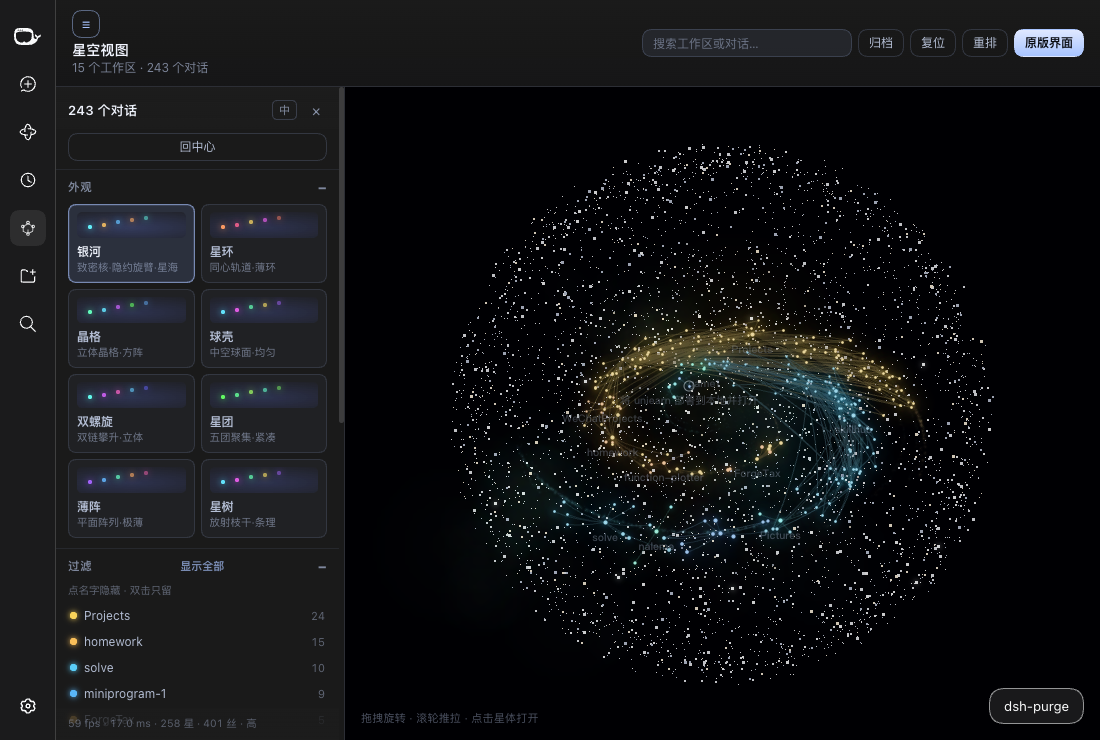
Task: Click the 显示全部 link
Action: (202, 566)
